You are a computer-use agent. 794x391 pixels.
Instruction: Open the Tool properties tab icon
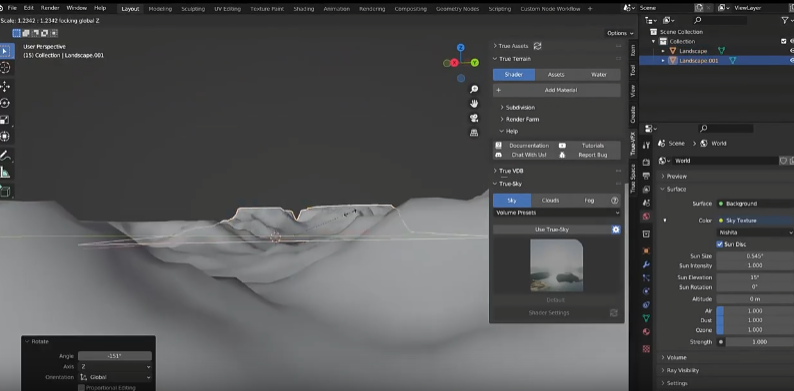646,145
